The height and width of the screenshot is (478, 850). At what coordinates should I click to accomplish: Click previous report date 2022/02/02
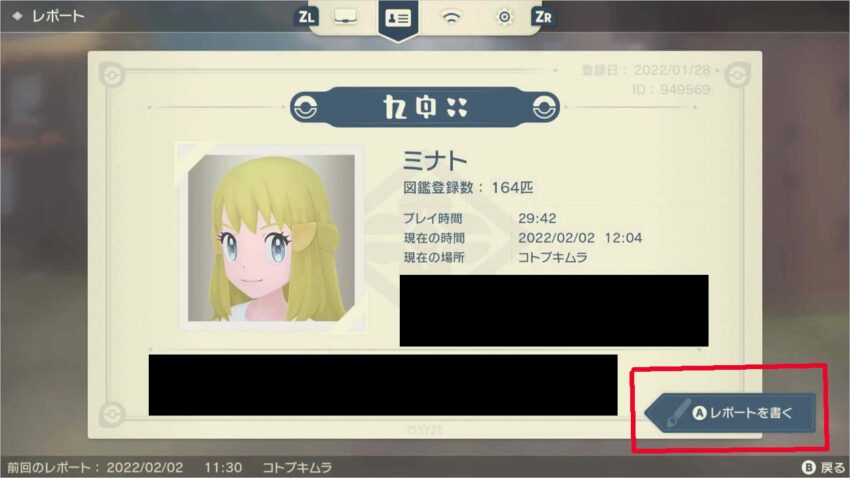coord(145,467)
